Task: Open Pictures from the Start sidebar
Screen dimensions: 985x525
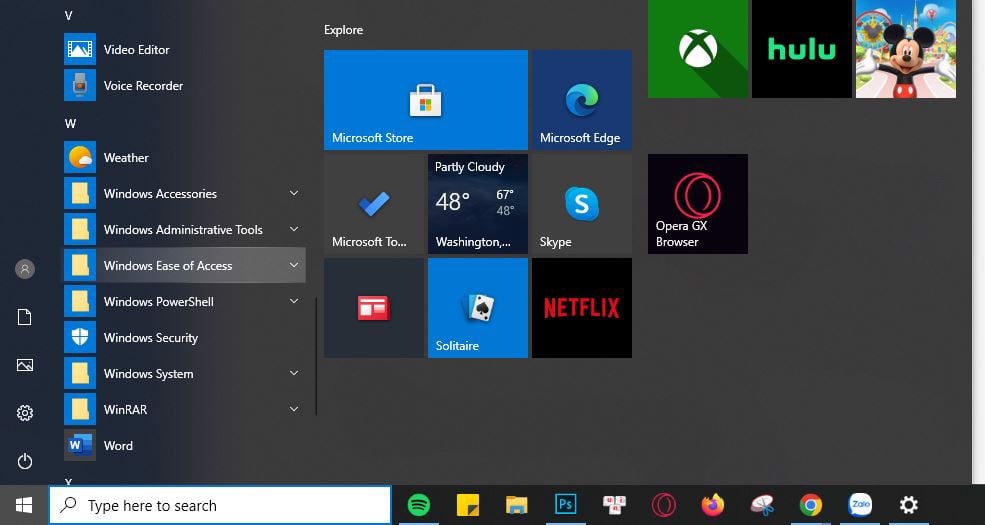Action: click(x=24, y=365)
